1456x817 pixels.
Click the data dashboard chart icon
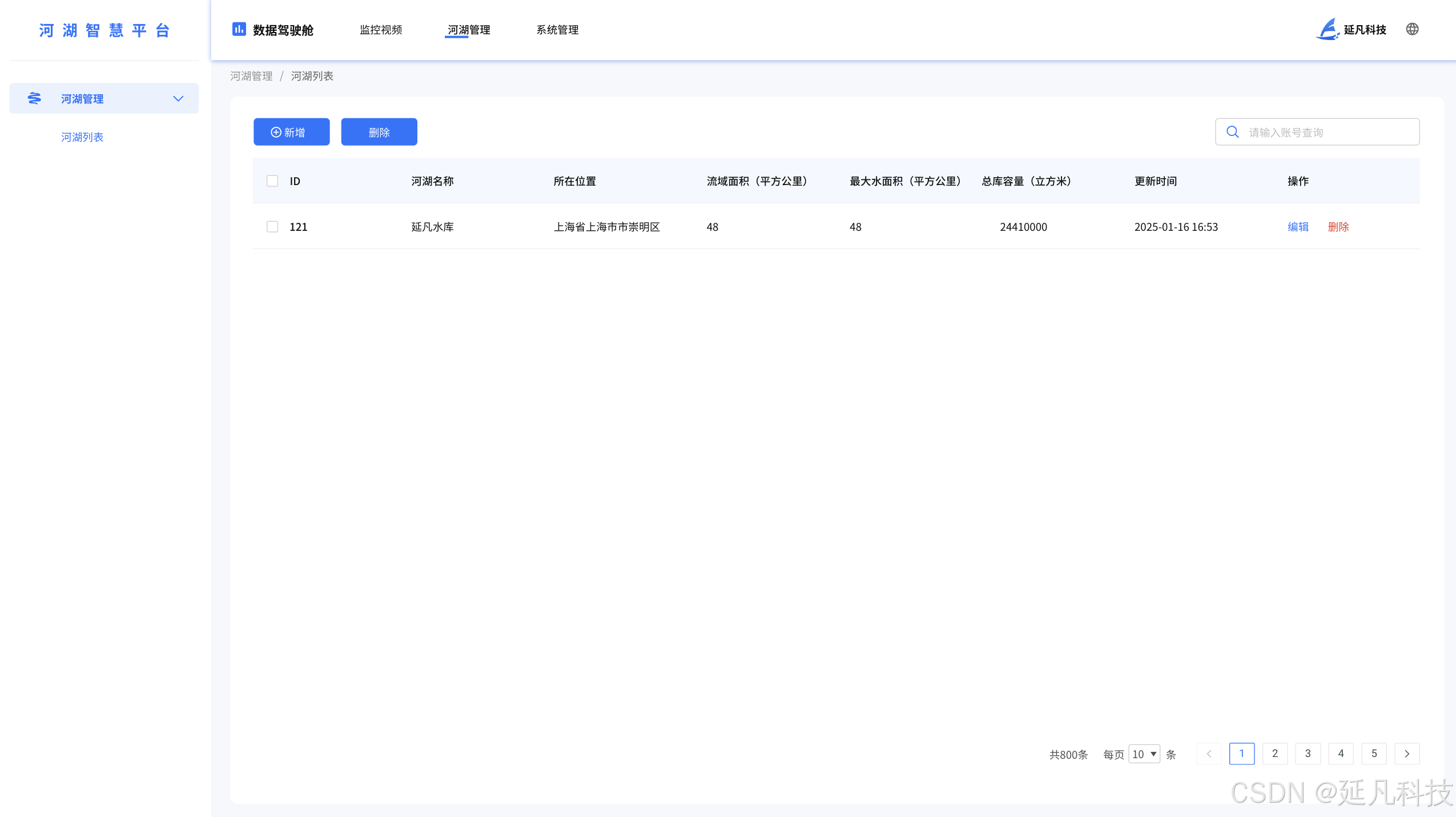(239, 29)
